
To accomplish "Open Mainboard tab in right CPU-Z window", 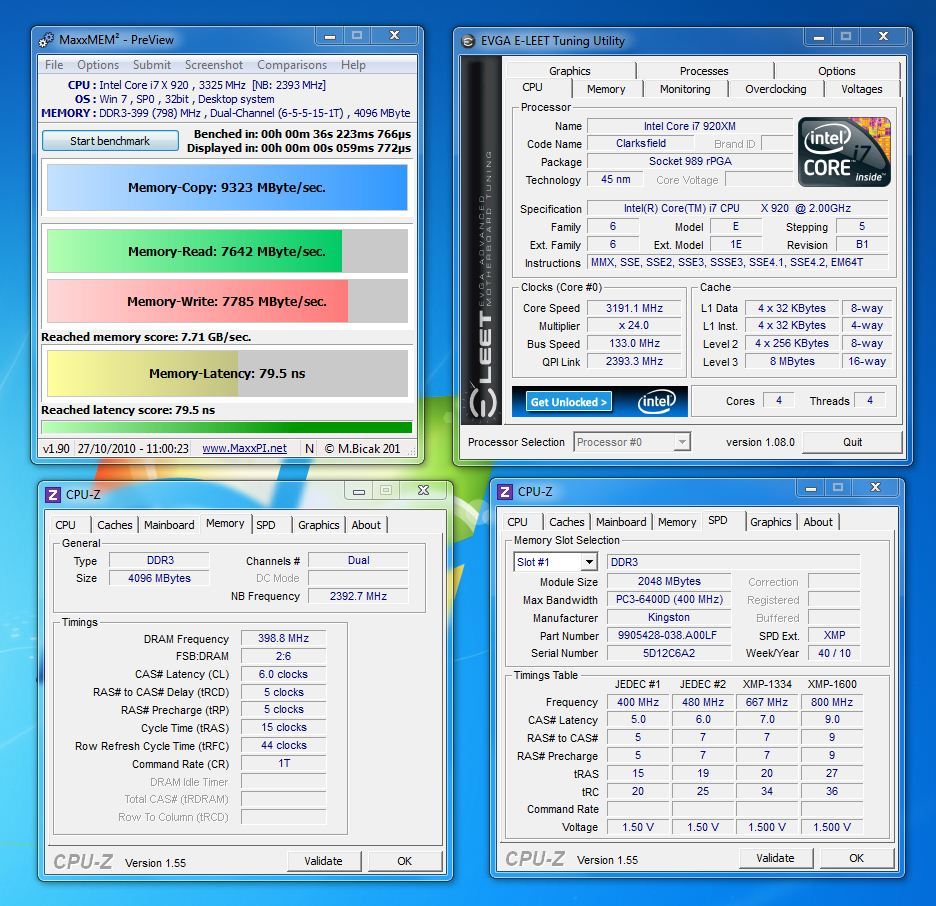I will point(621,522).
